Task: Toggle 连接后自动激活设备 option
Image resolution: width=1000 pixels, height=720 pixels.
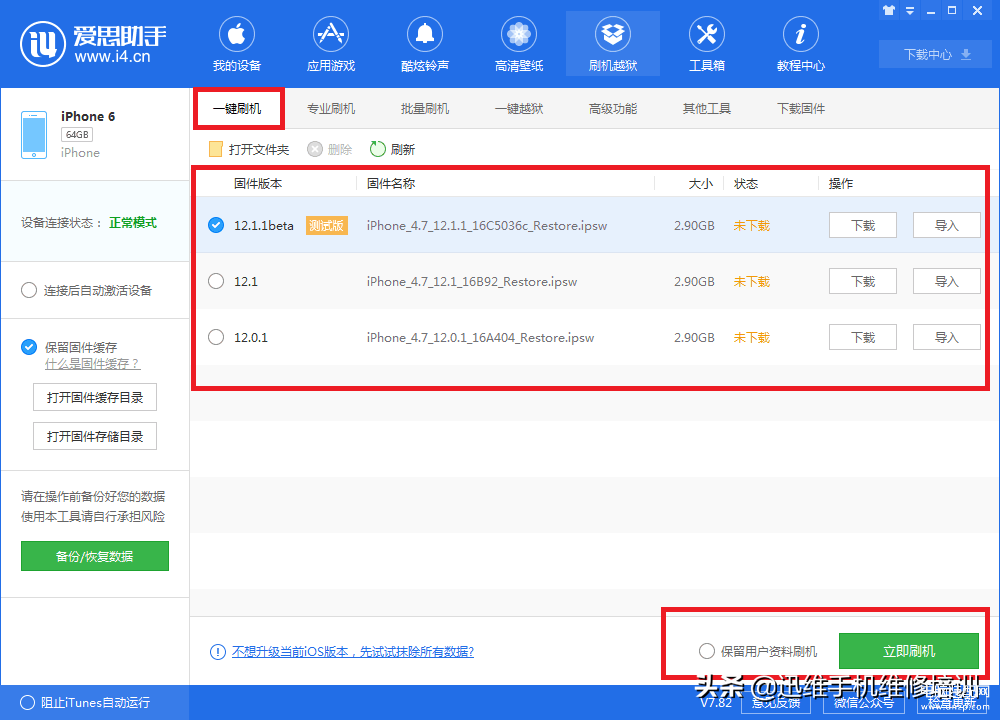Action: click(x=29, y=290)
